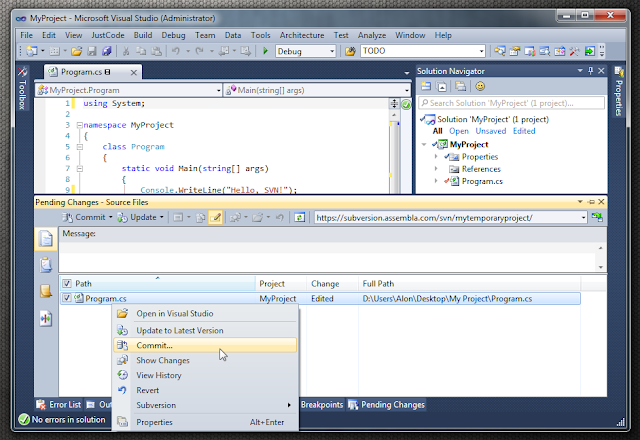This screenshot has height=440, width=640.
Task: Click the Change column header
Action: (x=332, y=284)
